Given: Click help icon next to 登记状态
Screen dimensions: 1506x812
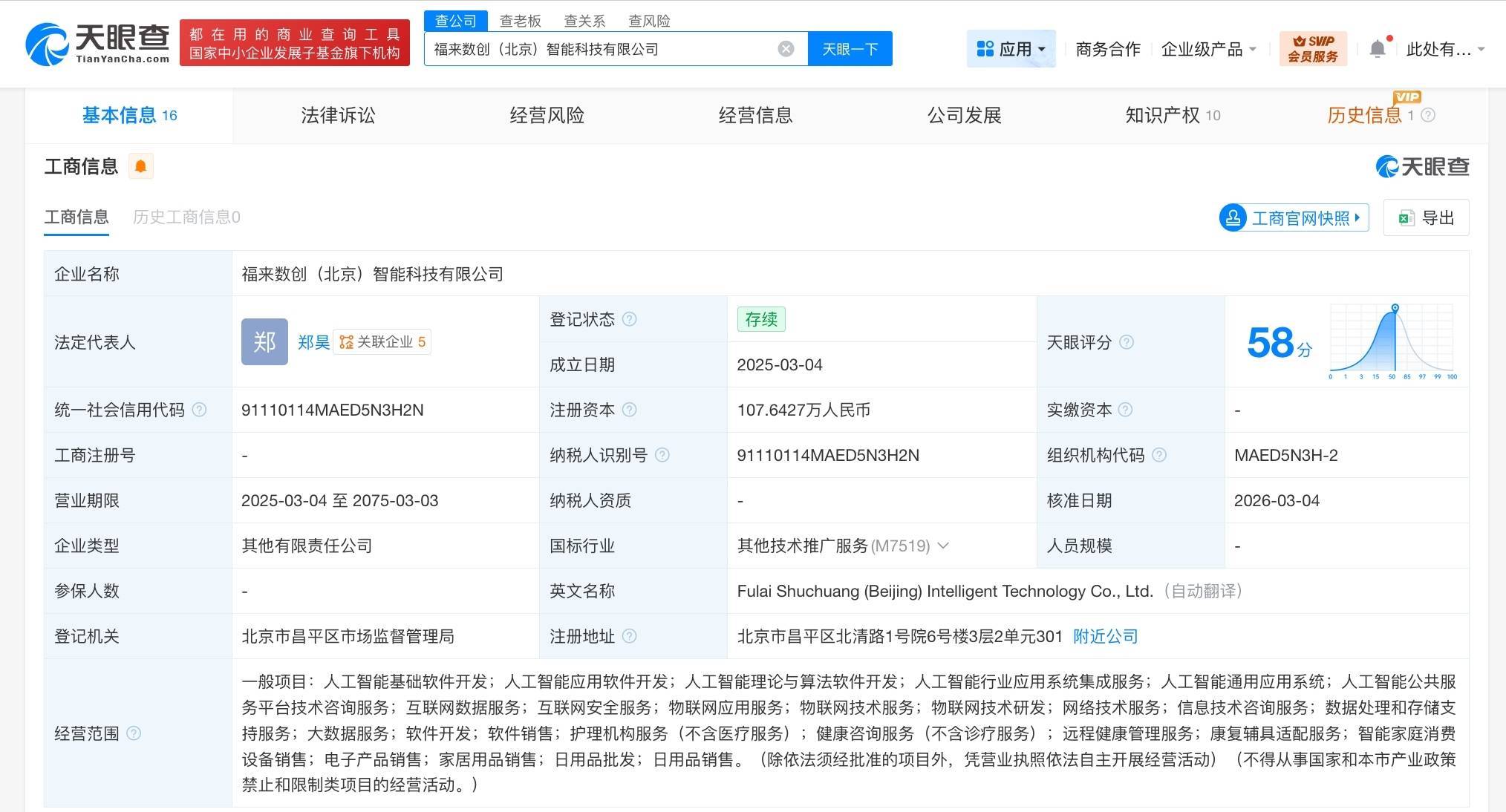Looking at the screenshot, I should [629, 319].
